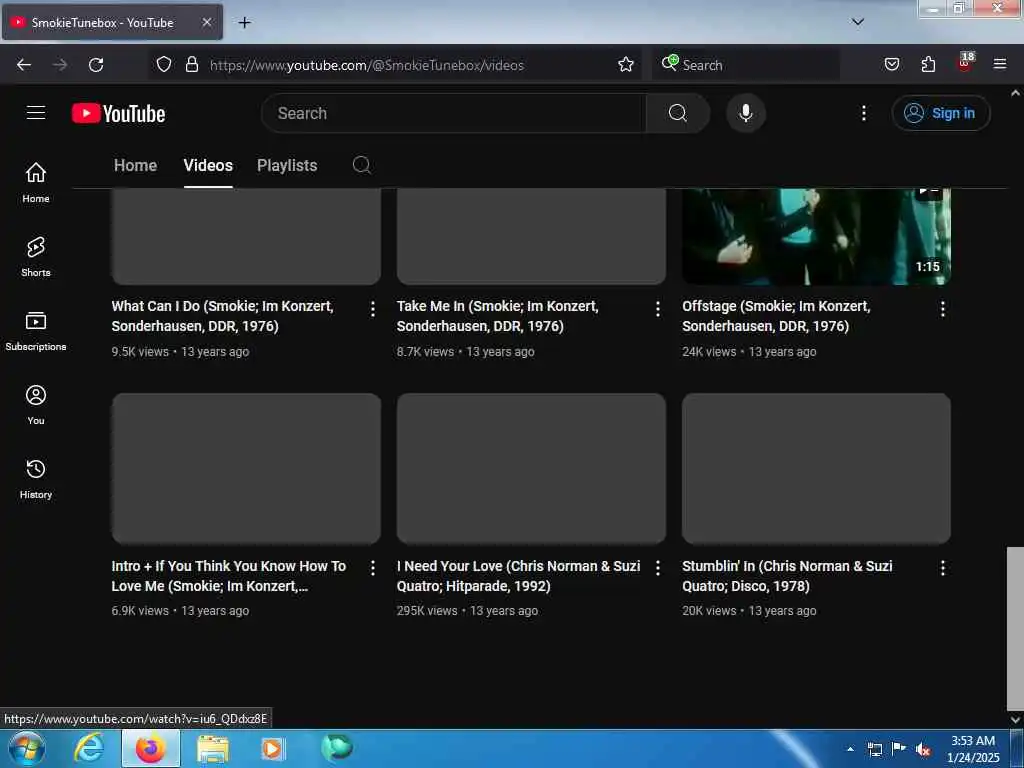
Task: Click the YouTube logo
Action: click(x=118, y=114)
